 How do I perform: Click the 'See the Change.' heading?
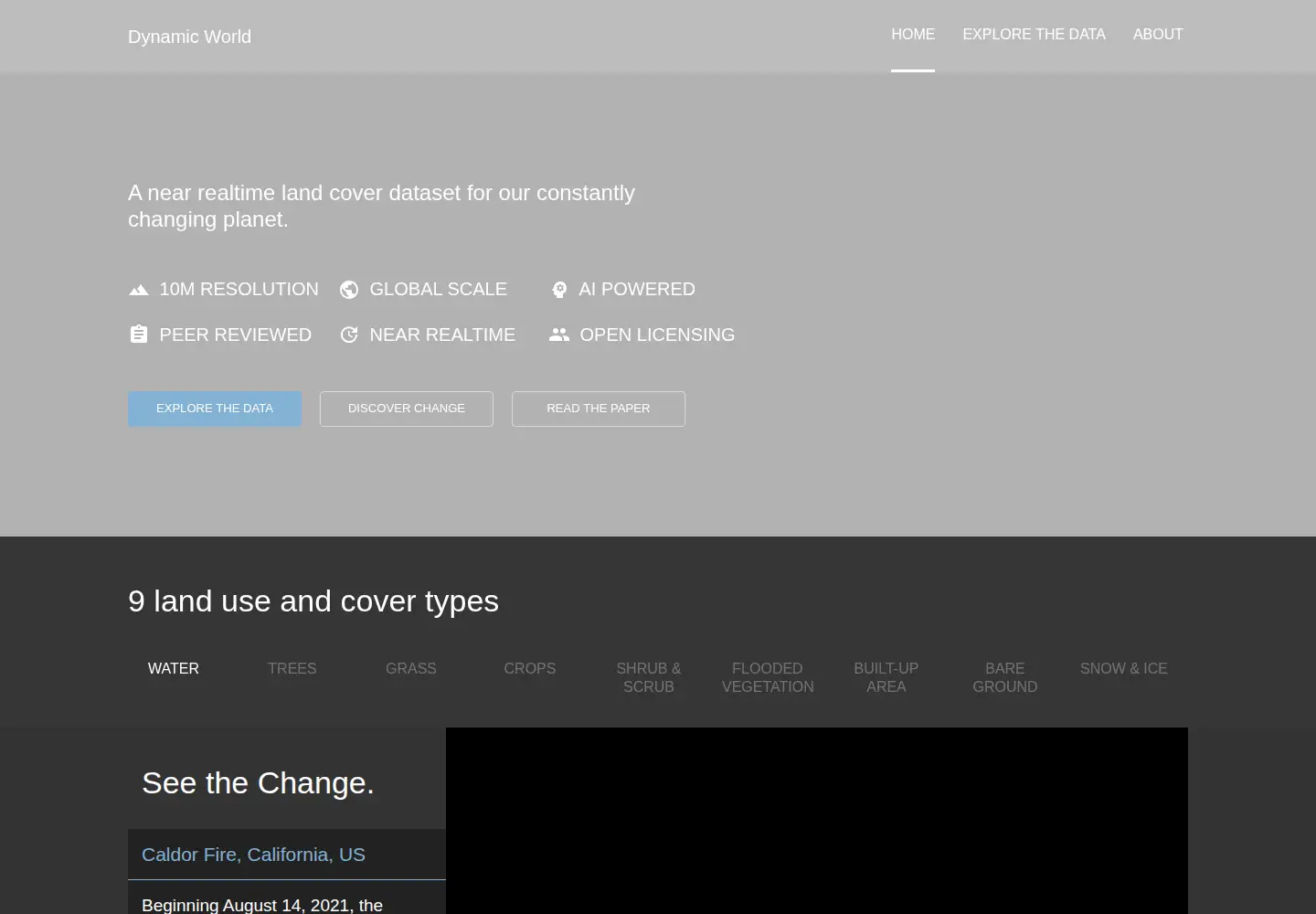click(x=258, y=783)
